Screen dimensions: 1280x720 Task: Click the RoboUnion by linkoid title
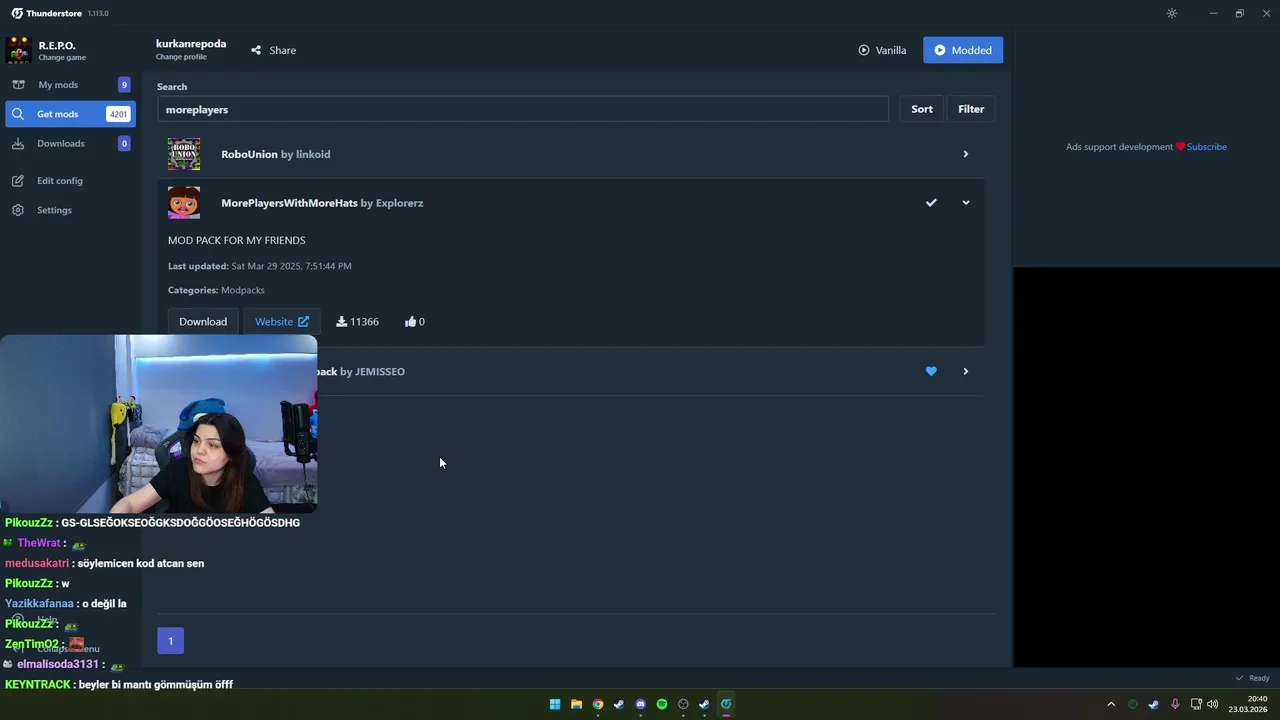(276, 154)
